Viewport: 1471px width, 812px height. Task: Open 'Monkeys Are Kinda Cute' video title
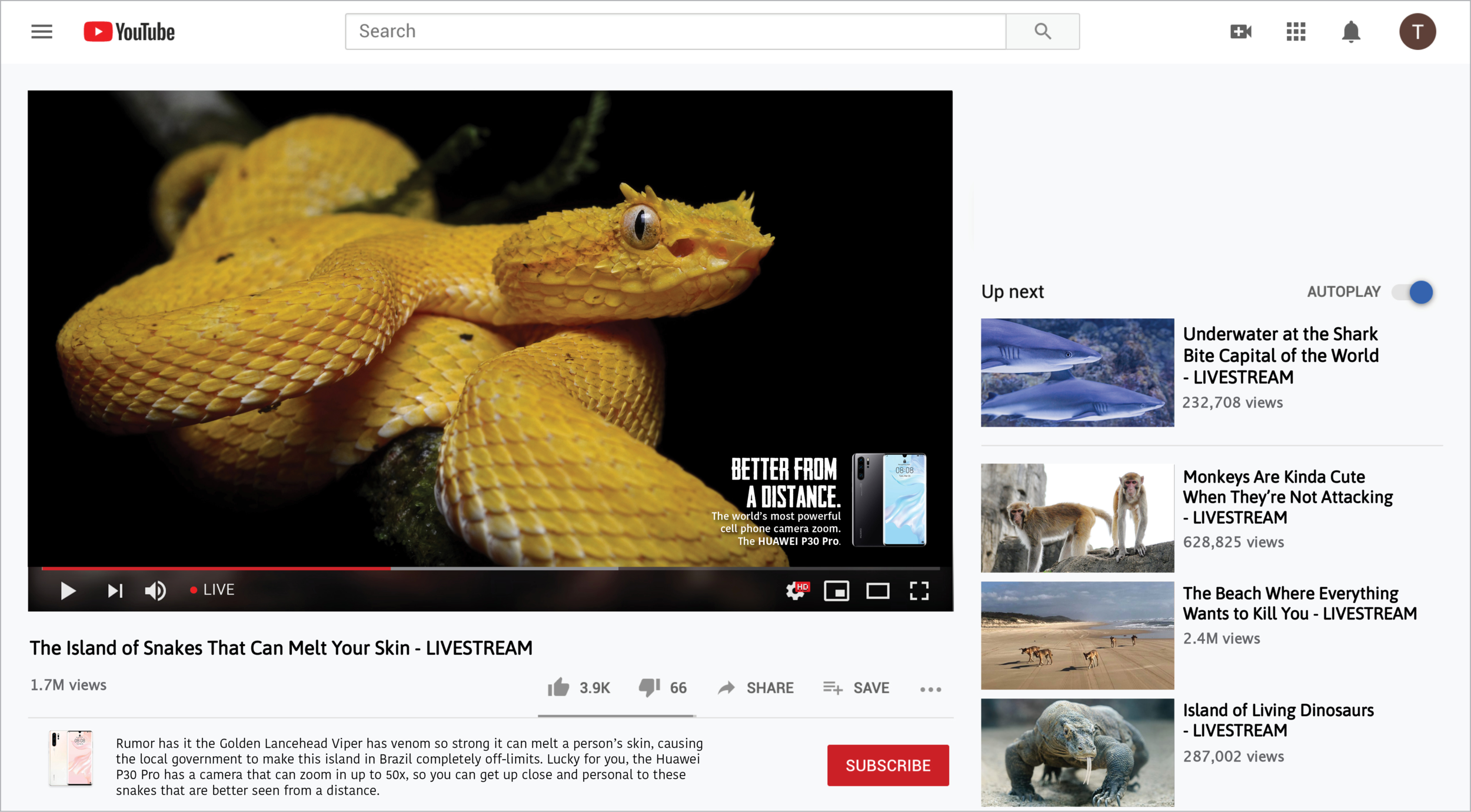pyautogui.click(x=1288, y=497)
